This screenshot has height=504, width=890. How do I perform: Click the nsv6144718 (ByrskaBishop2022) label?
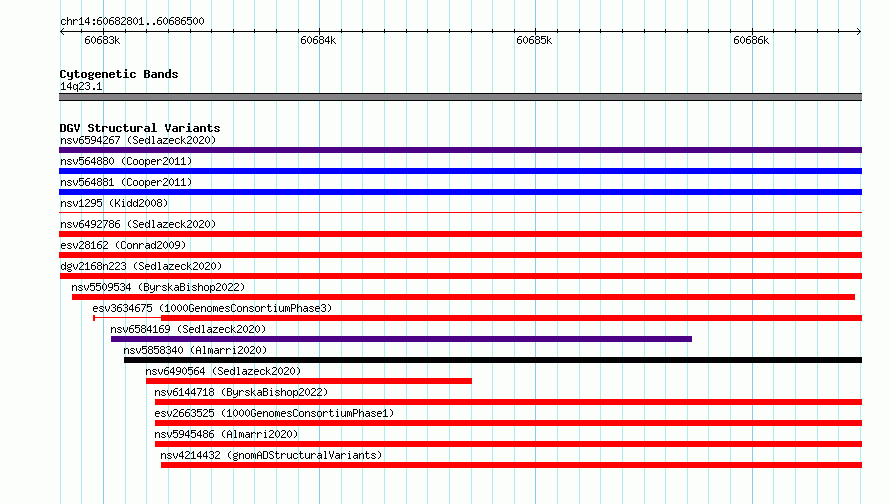pos(241,392)
